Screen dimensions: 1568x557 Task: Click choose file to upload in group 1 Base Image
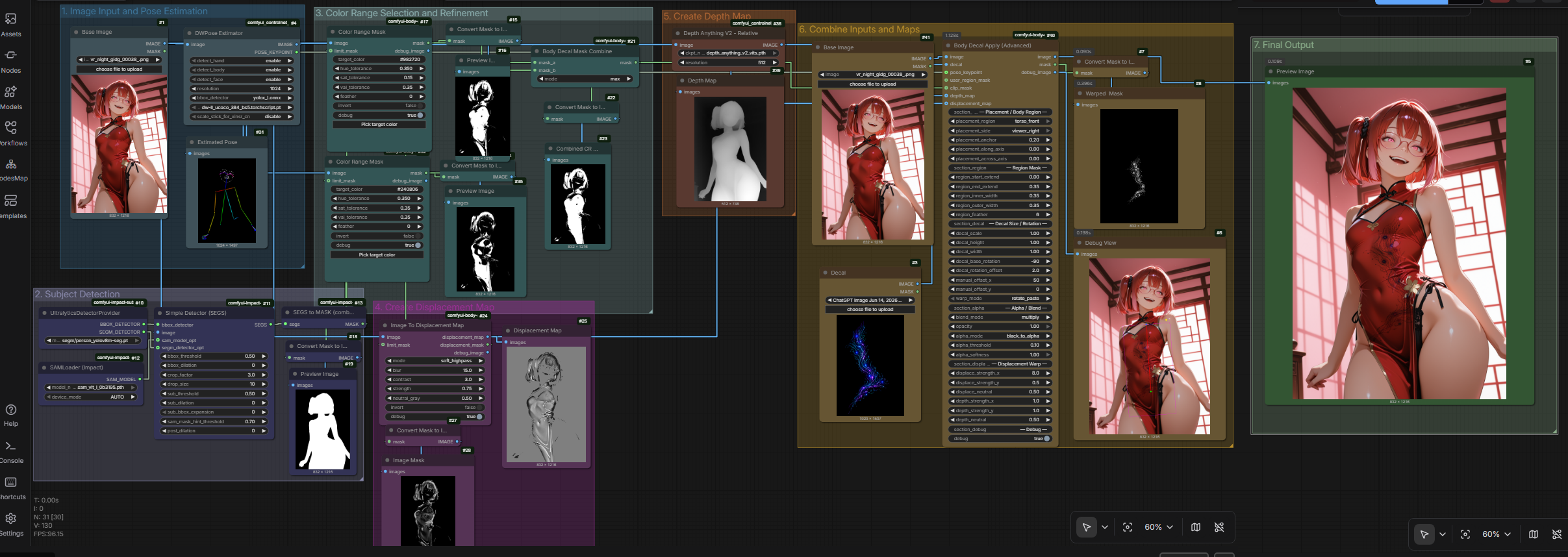119,69
